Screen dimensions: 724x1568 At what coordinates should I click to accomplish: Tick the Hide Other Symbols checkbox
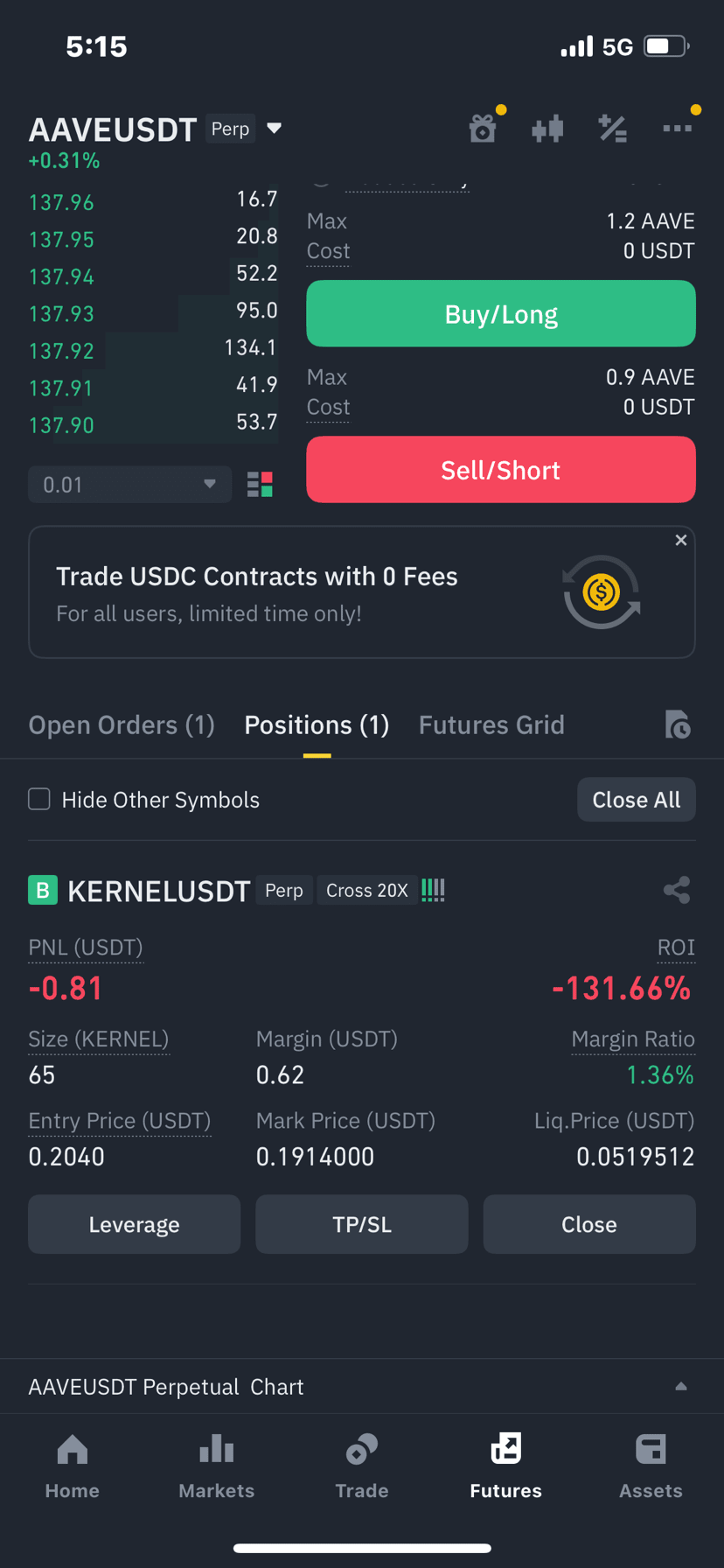[39, 799]
